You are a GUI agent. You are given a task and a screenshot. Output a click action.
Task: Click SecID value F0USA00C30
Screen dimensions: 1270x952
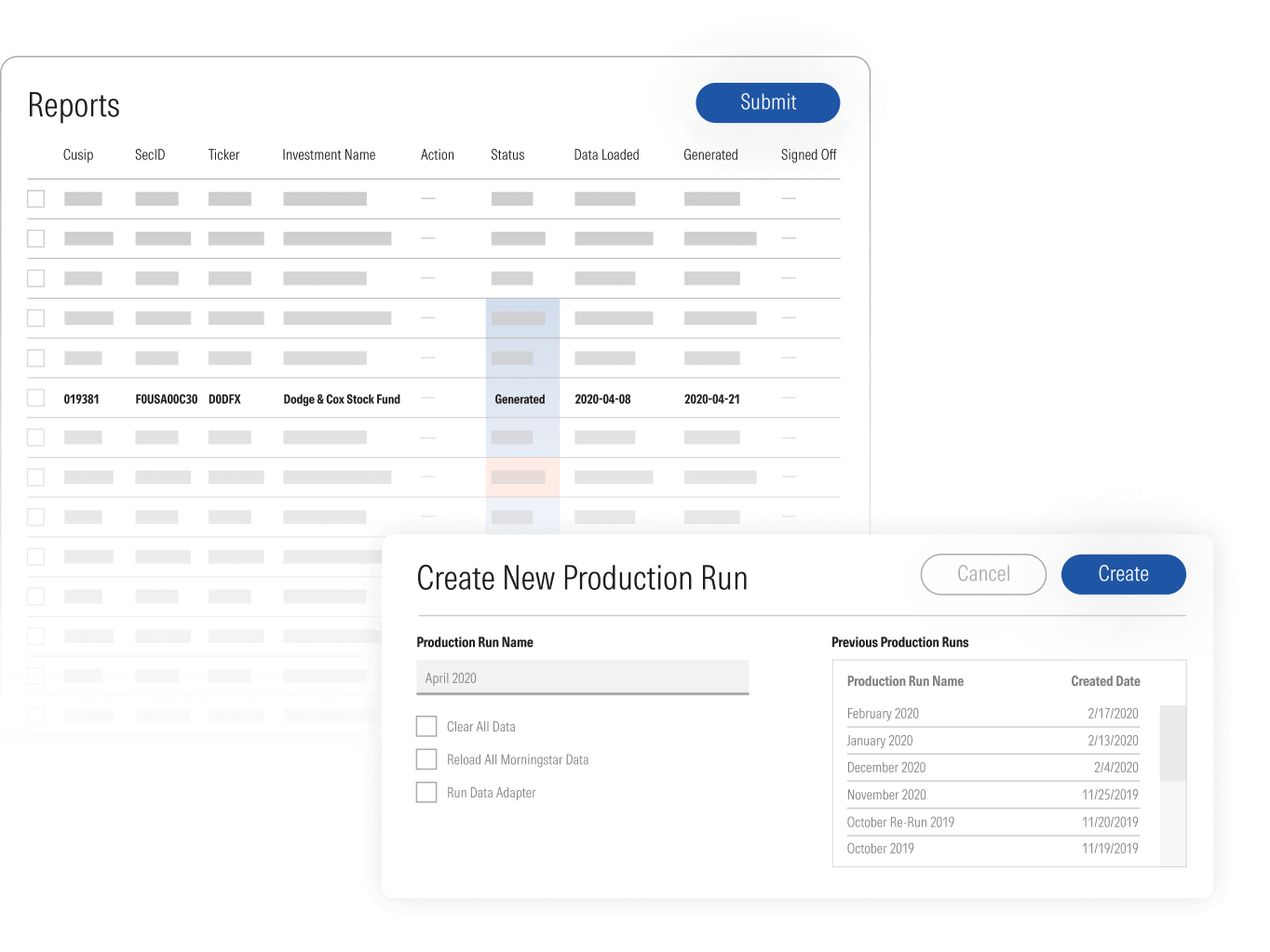[x=167, y=399]
